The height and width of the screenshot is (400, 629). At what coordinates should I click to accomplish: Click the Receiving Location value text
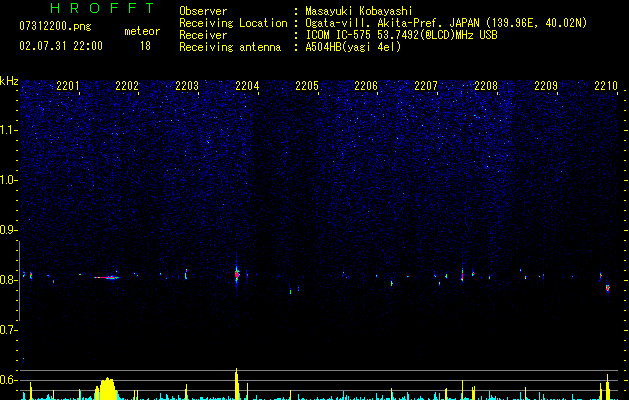pos(446,23)
